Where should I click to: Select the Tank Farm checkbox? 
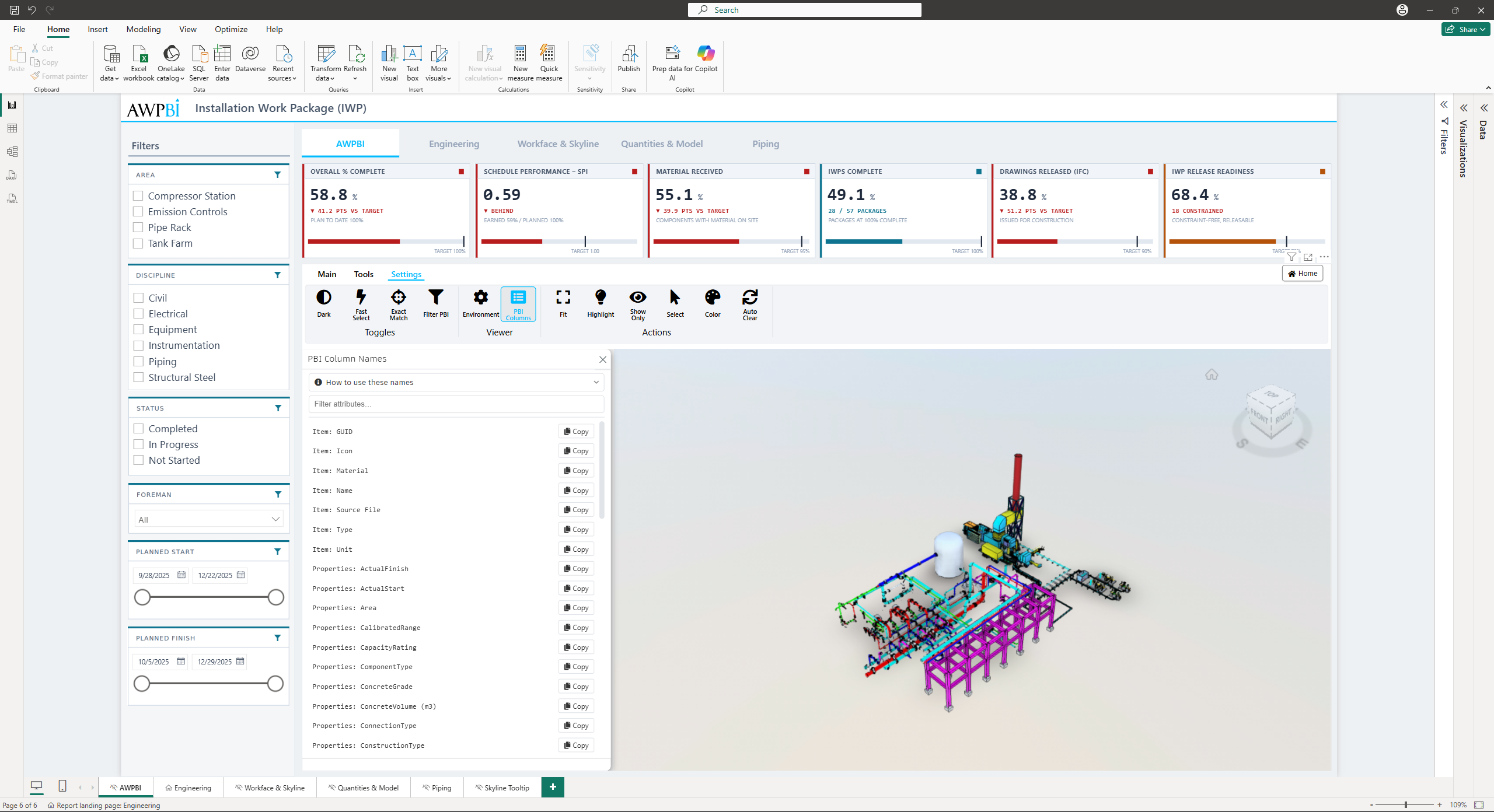(x=138, y=243)
